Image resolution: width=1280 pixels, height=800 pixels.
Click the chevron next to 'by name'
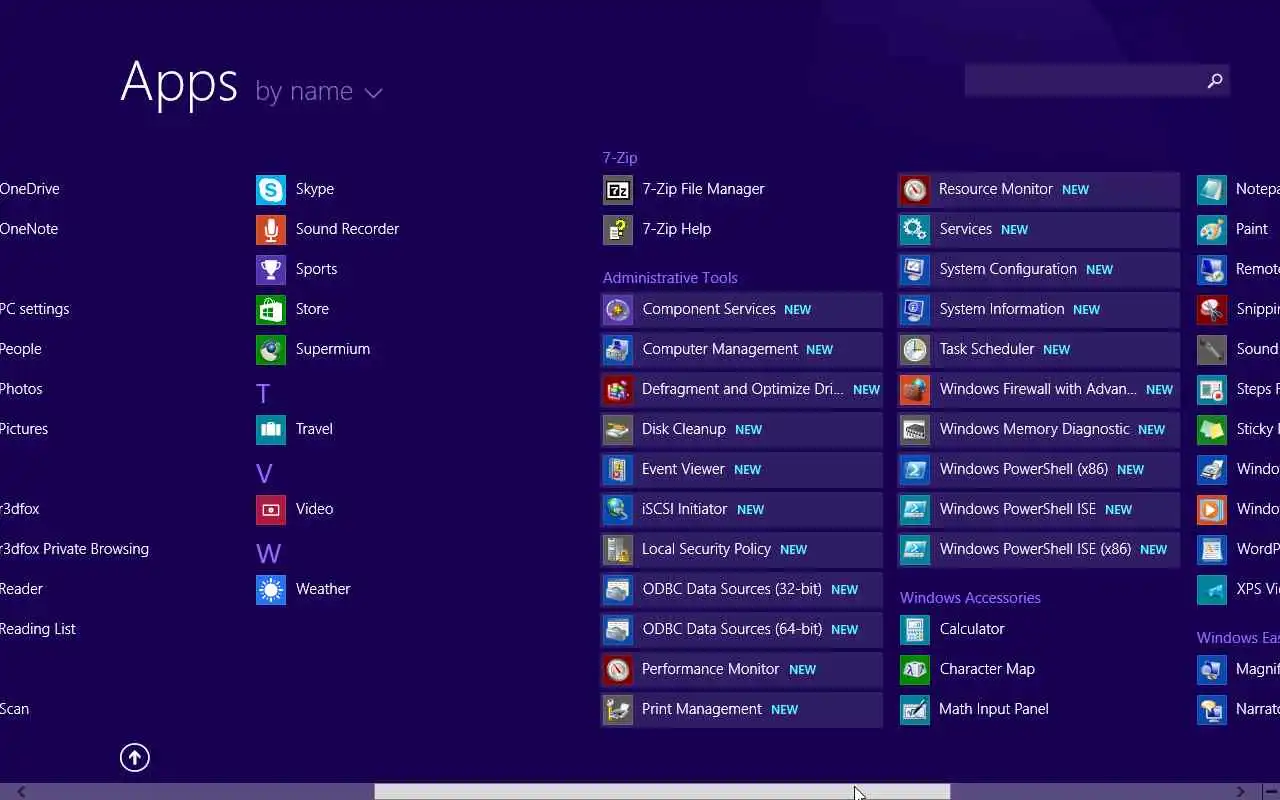(x=373, y=93)
